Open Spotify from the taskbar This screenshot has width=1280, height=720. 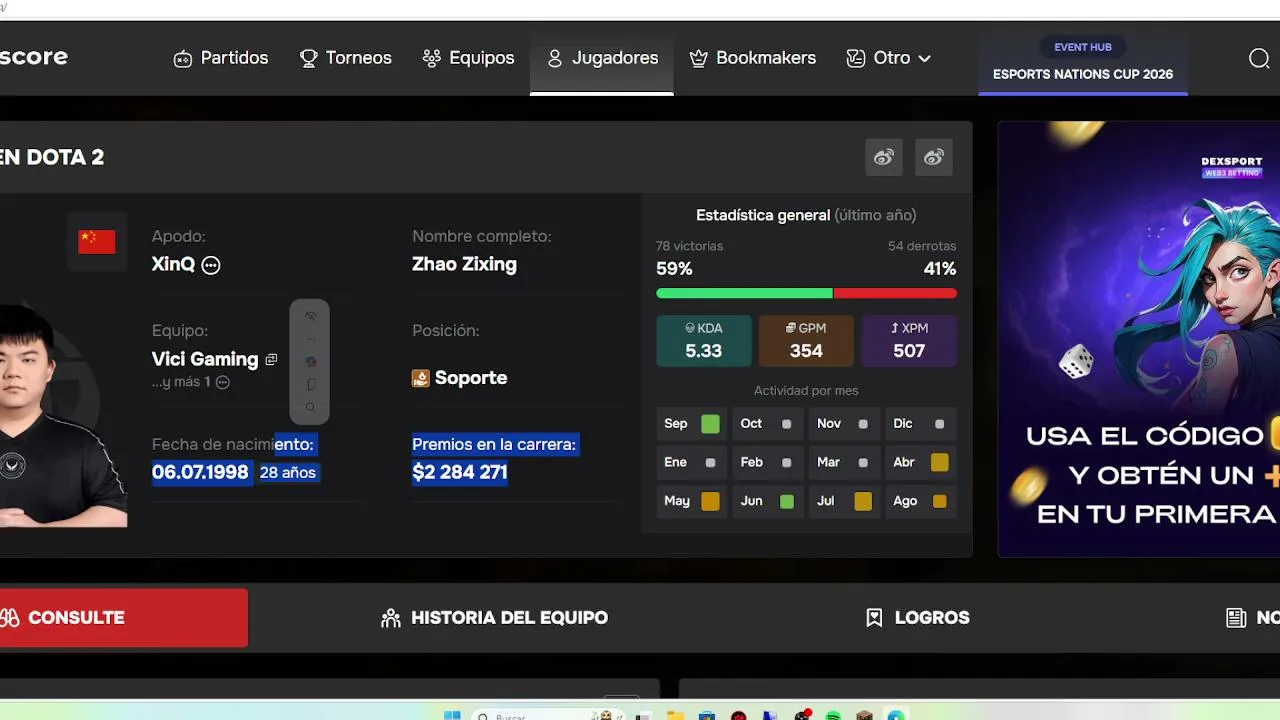[833, 715]
